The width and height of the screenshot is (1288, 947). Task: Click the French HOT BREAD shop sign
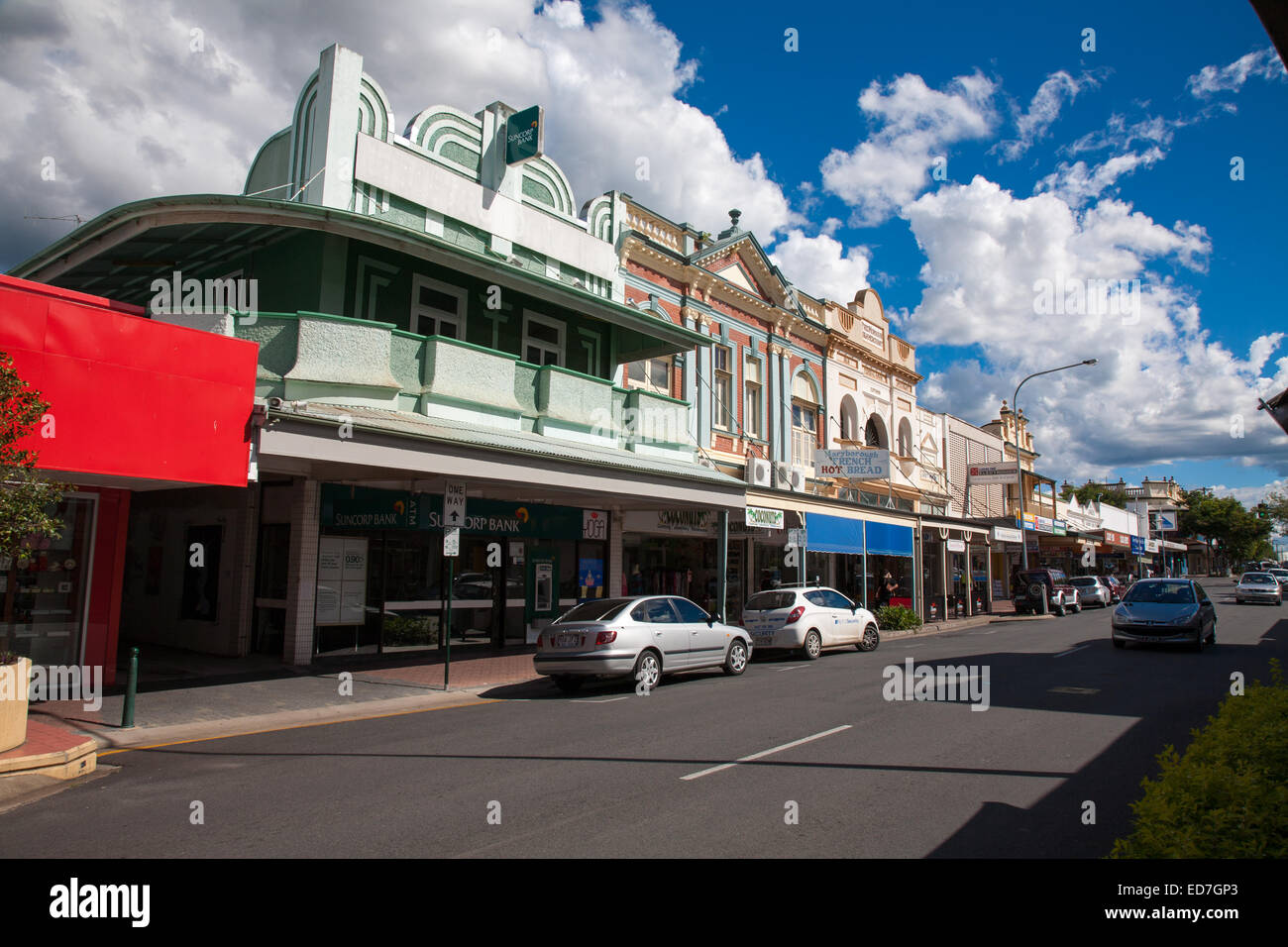(x=851, y=464)
